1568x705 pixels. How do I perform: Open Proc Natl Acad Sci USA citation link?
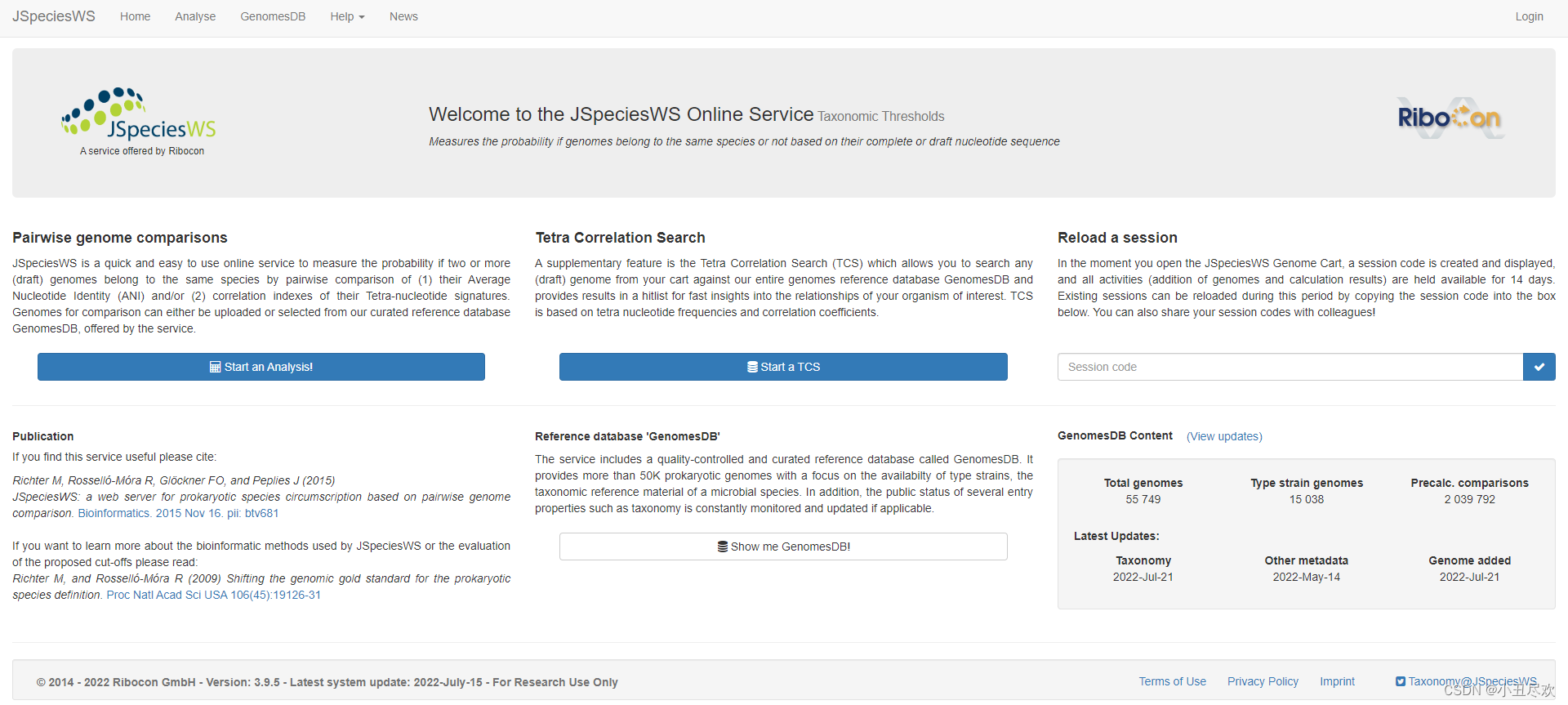click(x=214, y=595)
